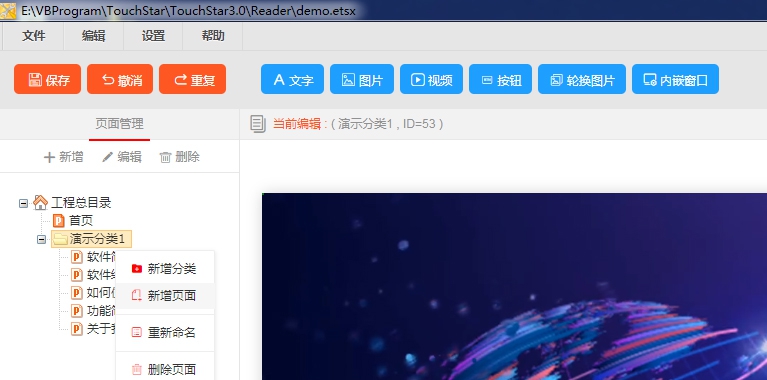Collapse the 演示分类1 folder node
This screenshot has width=767, height=380.
pos(42,239)
